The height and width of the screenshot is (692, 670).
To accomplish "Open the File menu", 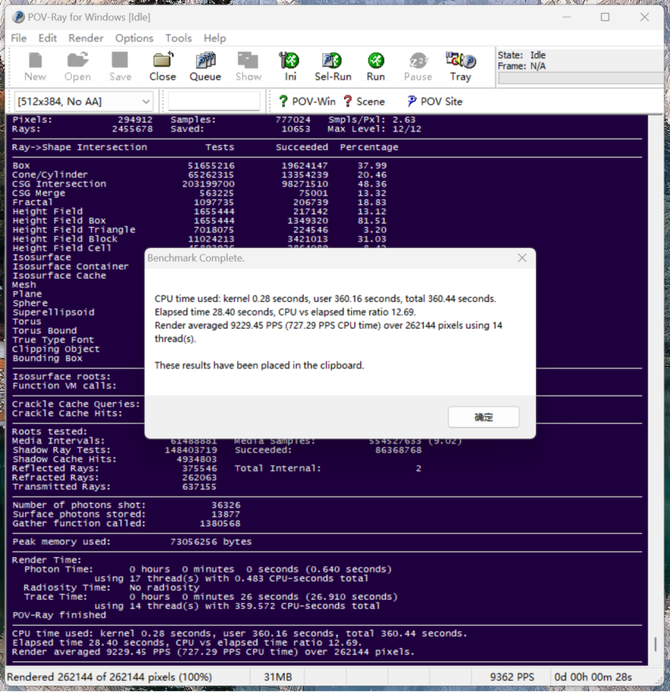I will tap(19, 38).
